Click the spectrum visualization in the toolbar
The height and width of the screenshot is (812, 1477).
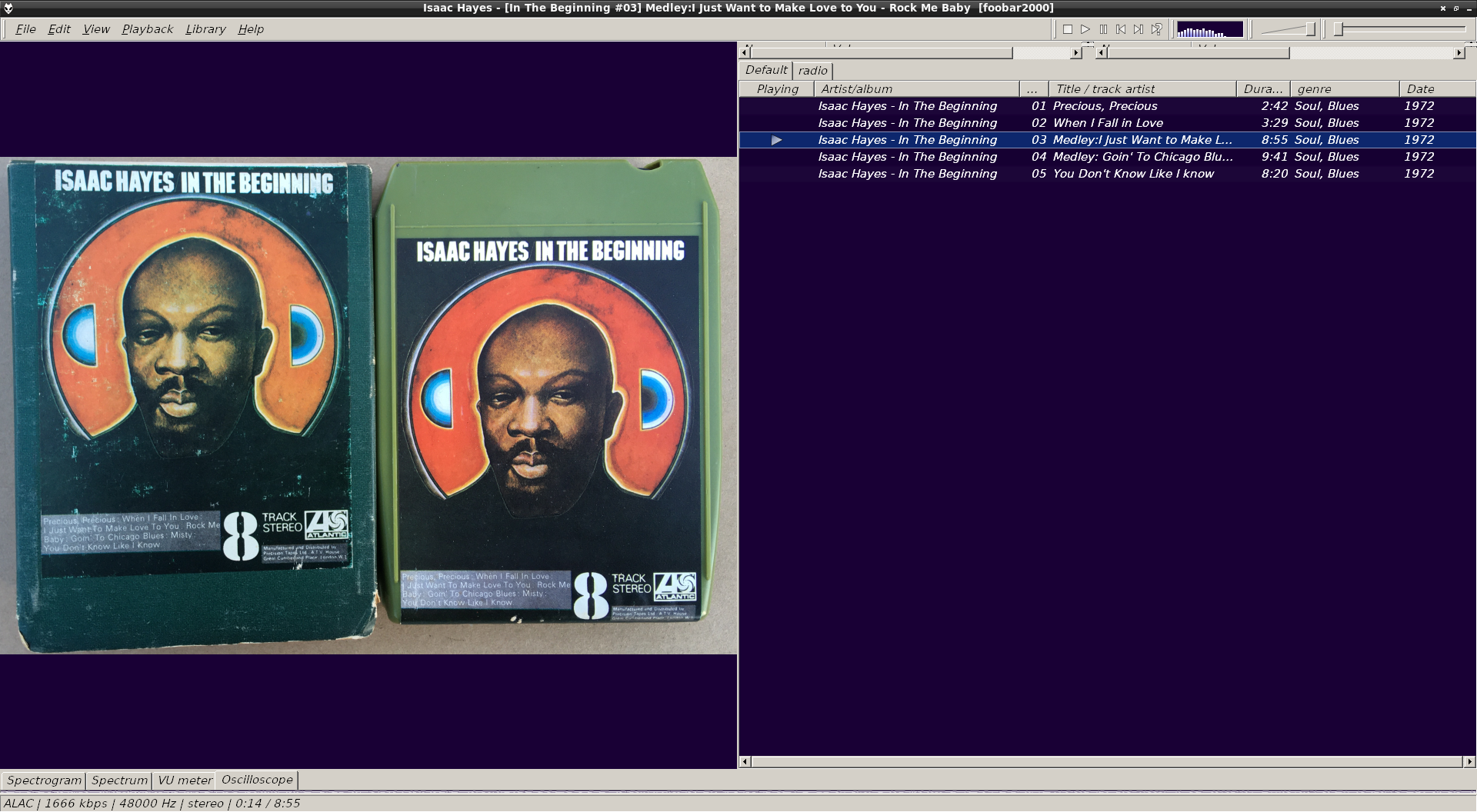(x=1210, y=29)
